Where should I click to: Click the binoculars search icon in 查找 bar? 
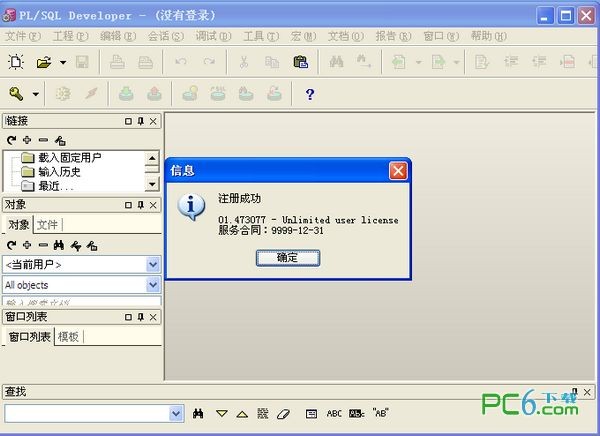point(198,413)
